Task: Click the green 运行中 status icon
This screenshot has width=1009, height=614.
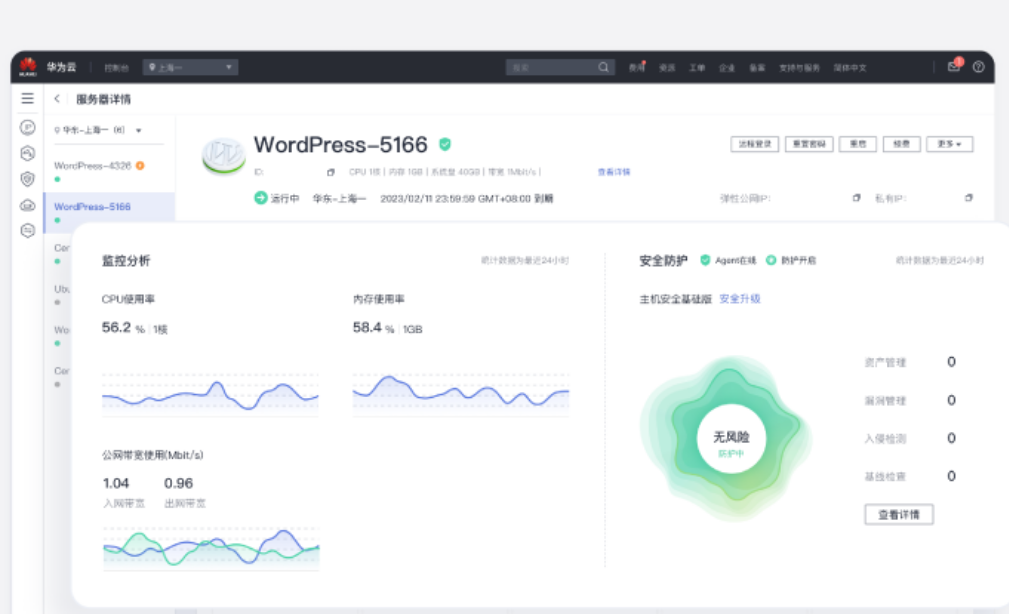Action: pos(261,198)
